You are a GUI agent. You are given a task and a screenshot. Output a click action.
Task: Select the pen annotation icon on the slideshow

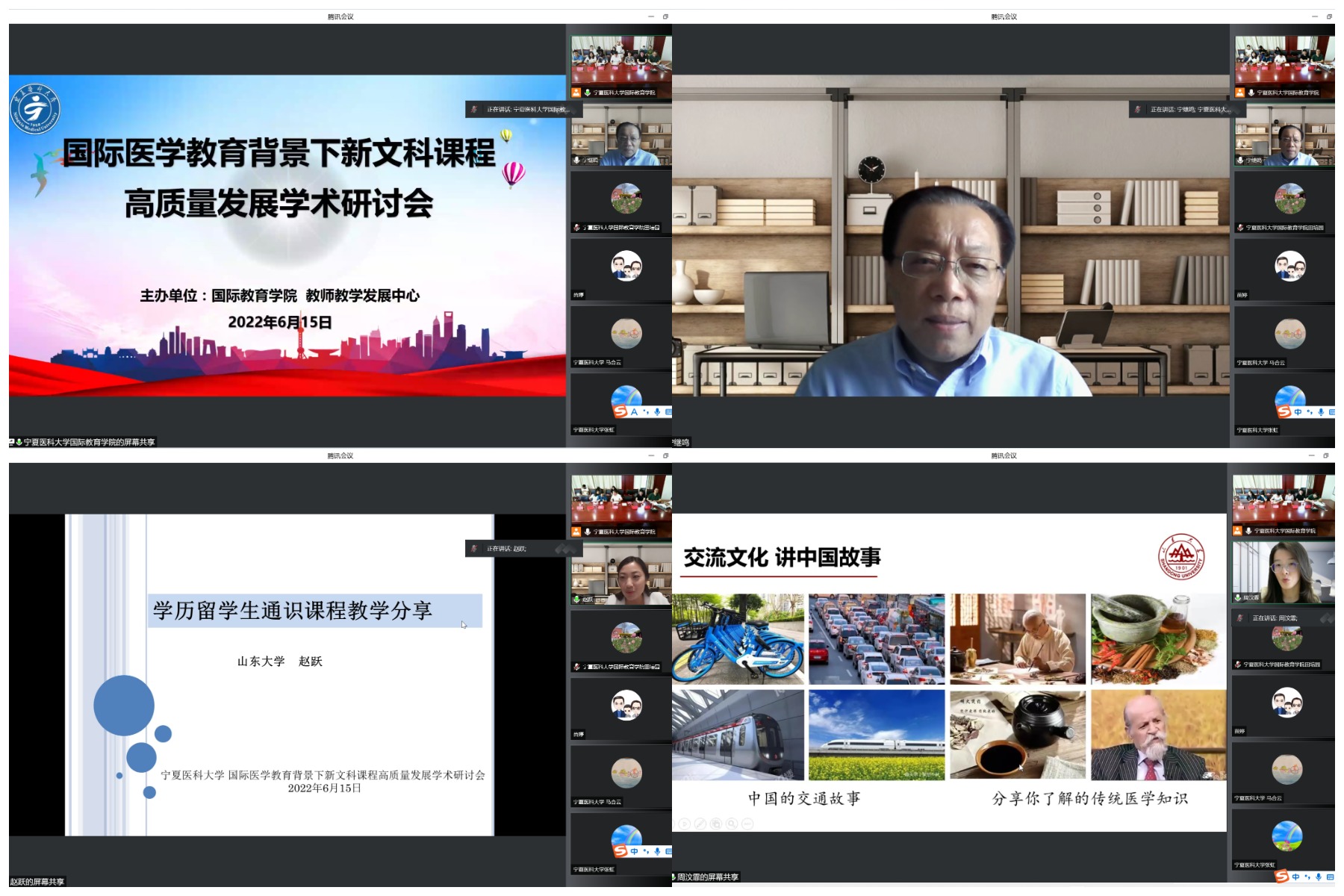coord(700,824)
